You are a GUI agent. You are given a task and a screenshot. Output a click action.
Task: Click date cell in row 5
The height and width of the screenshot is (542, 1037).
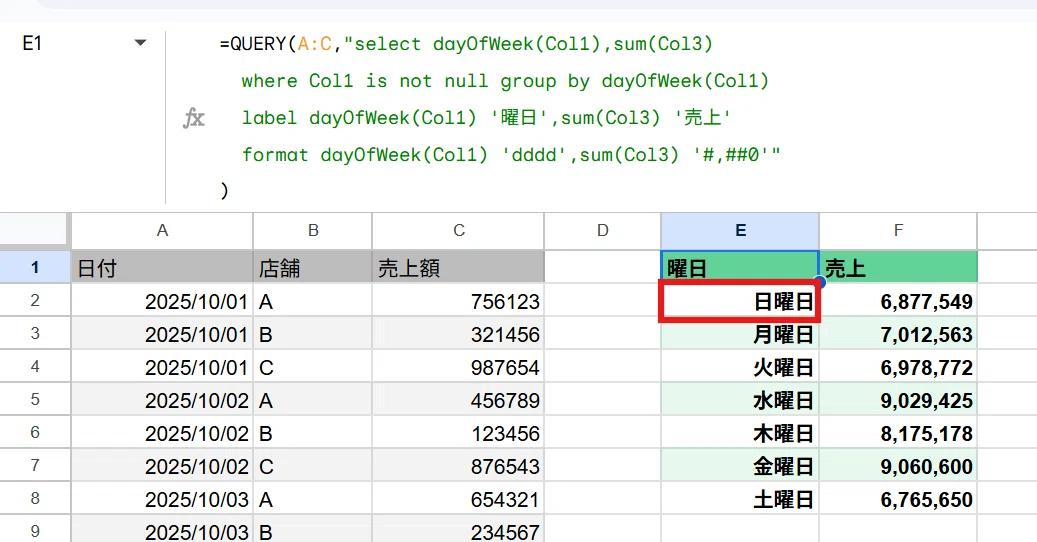pyautogui.click(x=162, y=400)
